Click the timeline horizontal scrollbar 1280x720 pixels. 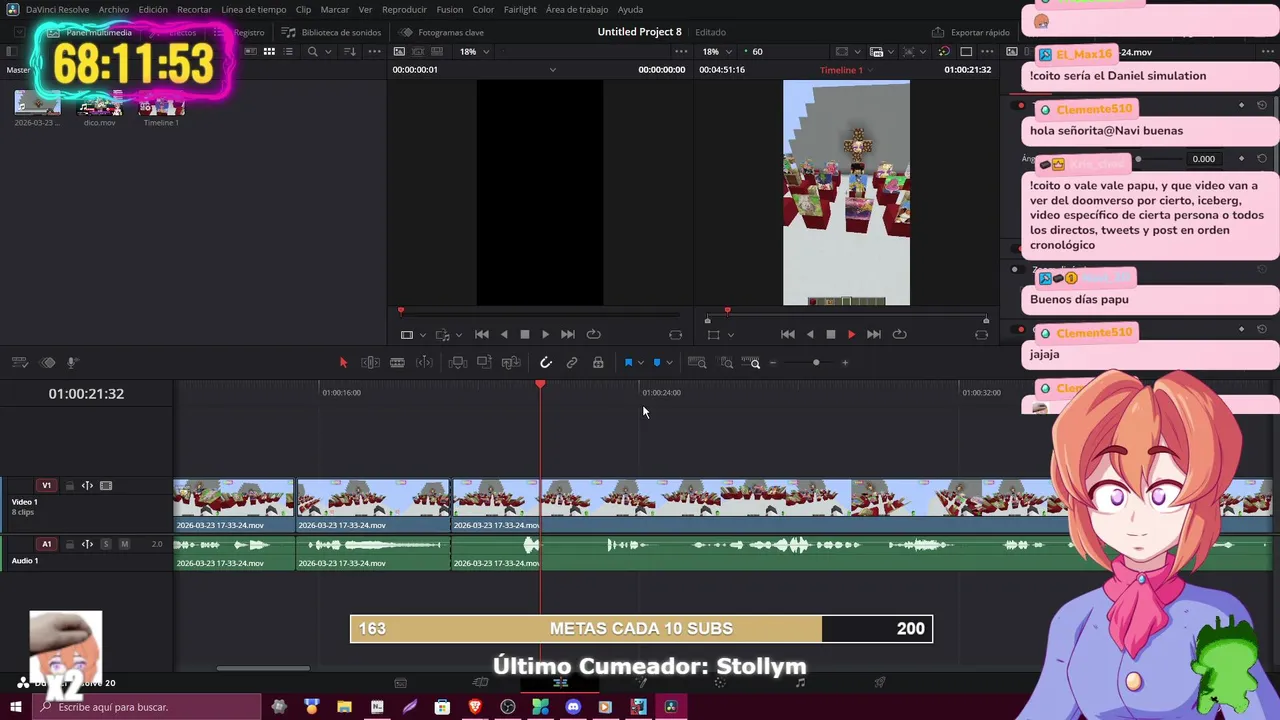point(263,669)
